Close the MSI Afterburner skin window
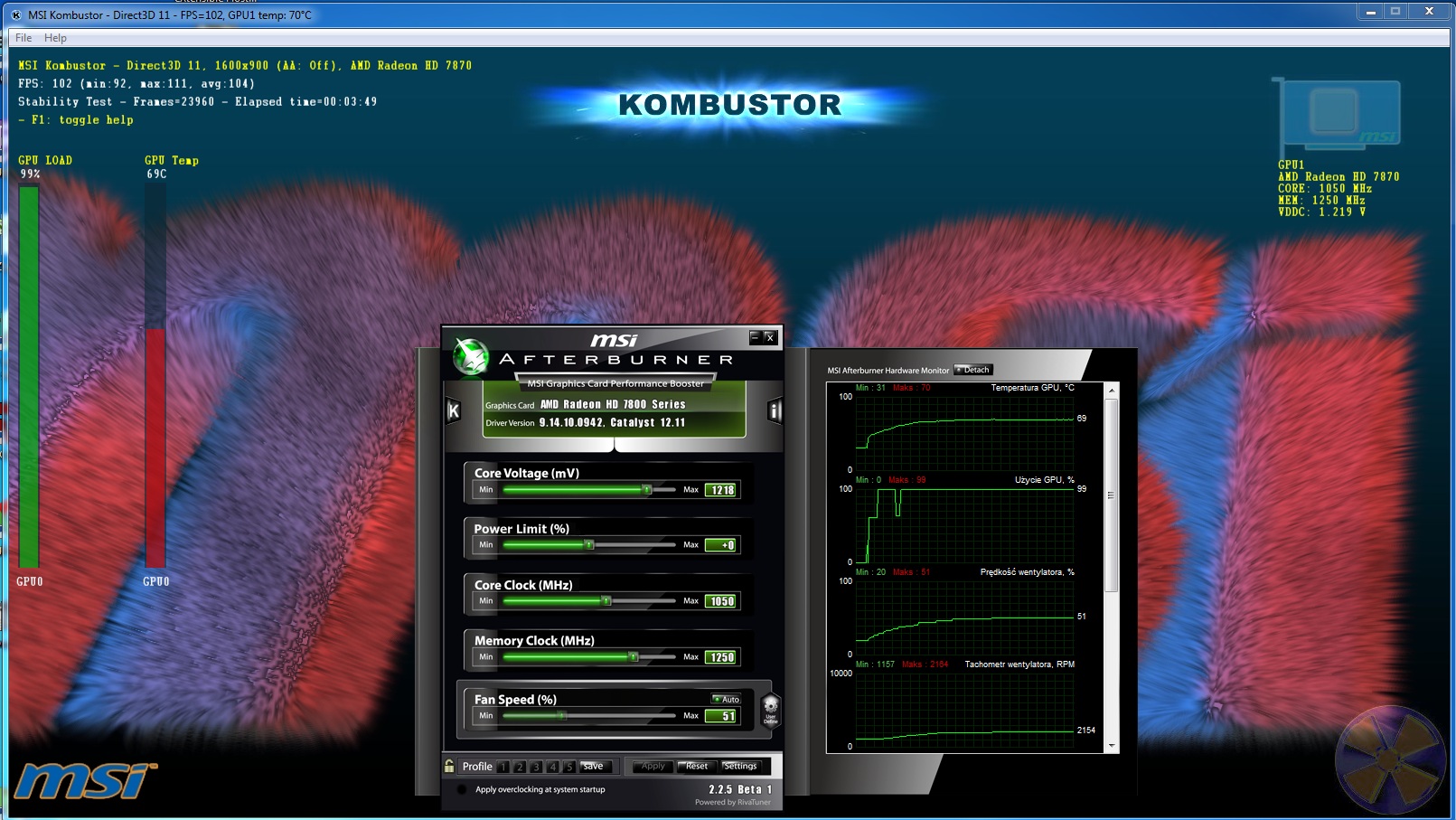 point(770,337)
